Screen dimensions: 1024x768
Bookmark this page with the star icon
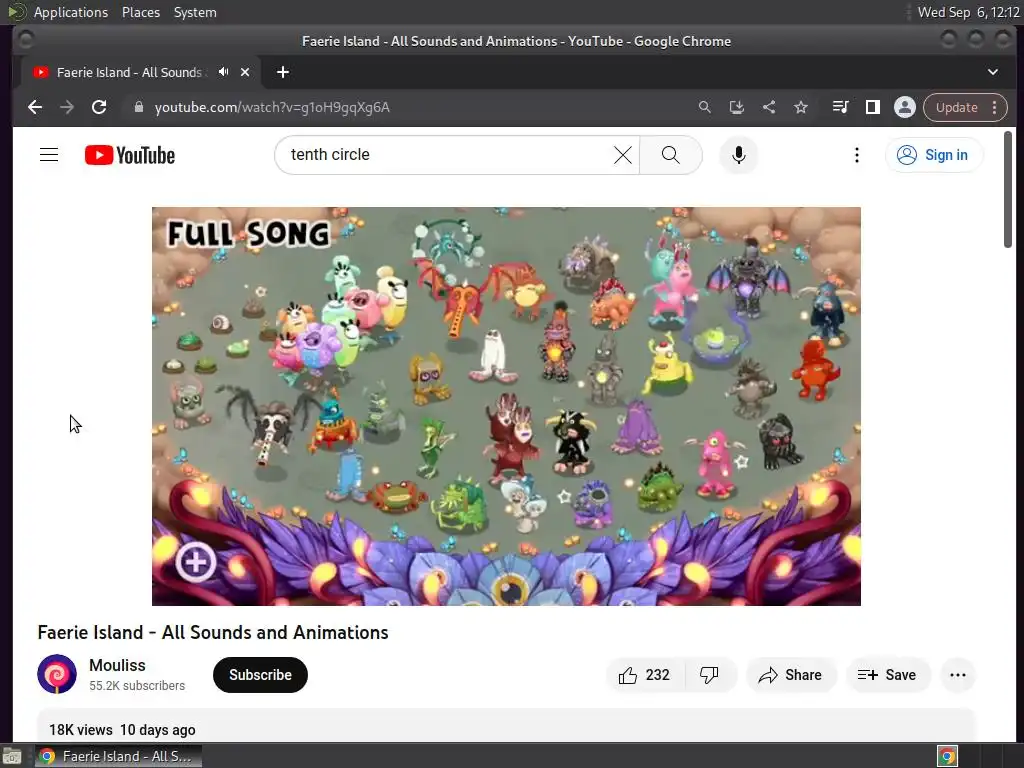click(x=801, y=107)
